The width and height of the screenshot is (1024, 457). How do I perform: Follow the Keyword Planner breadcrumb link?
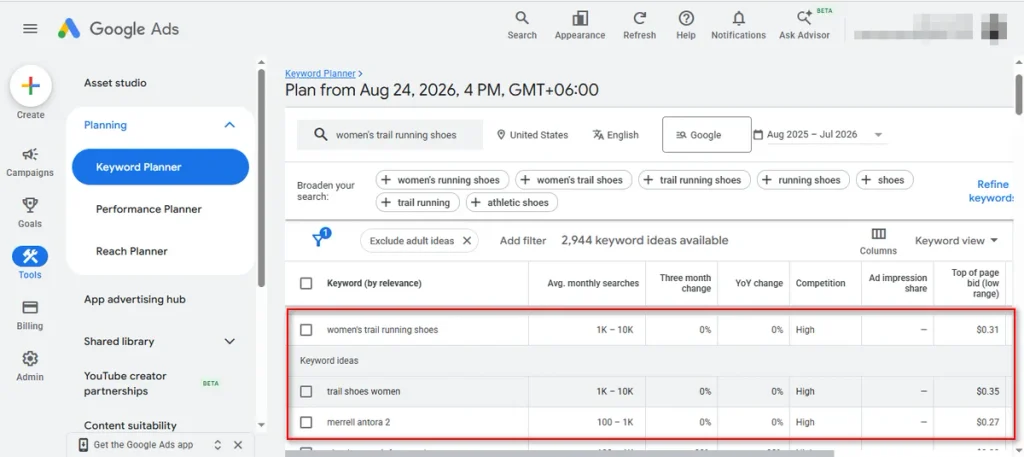pos(321,74)
